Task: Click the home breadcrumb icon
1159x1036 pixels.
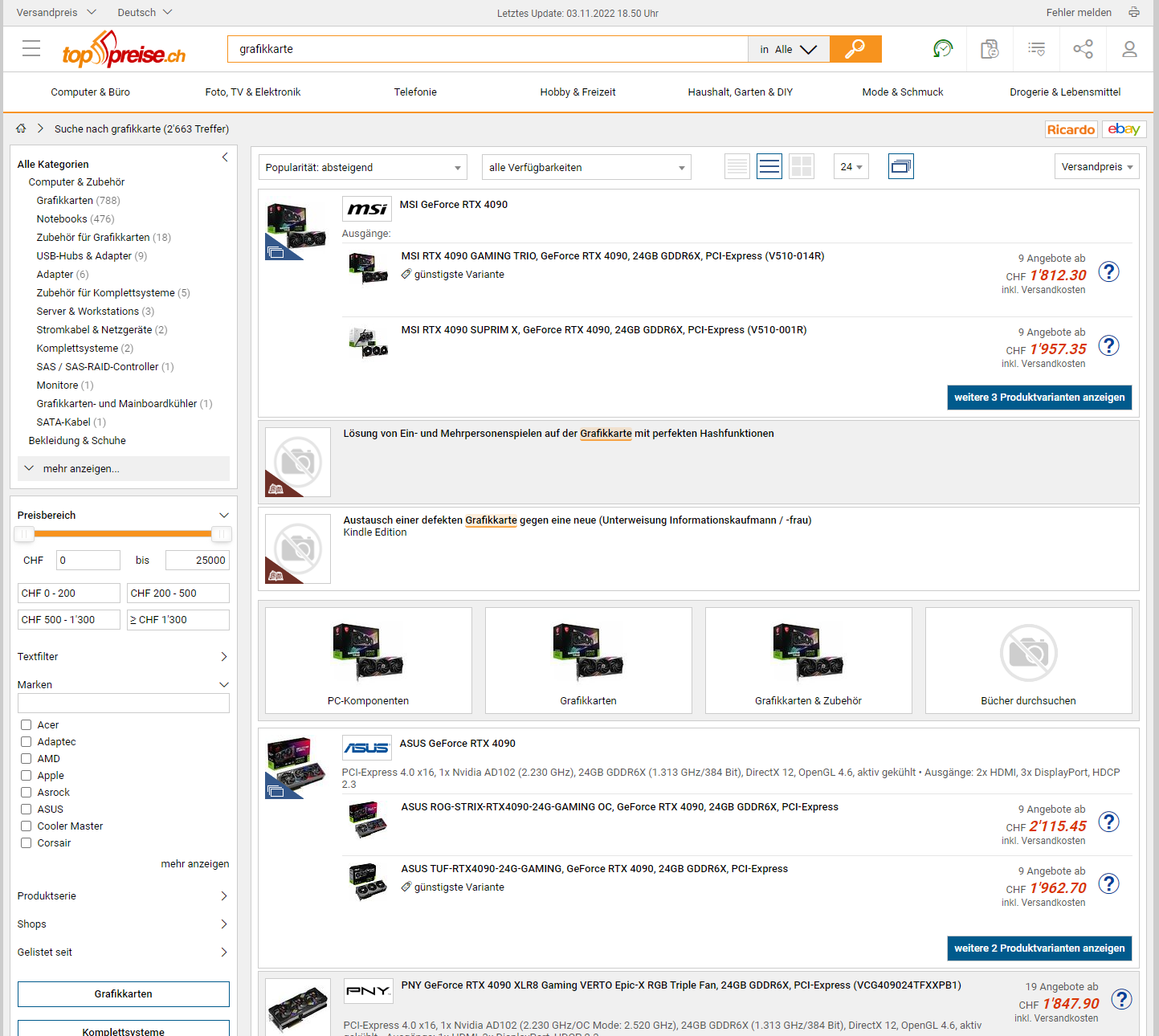Action: pyautogui.click(x=21, y=128)
